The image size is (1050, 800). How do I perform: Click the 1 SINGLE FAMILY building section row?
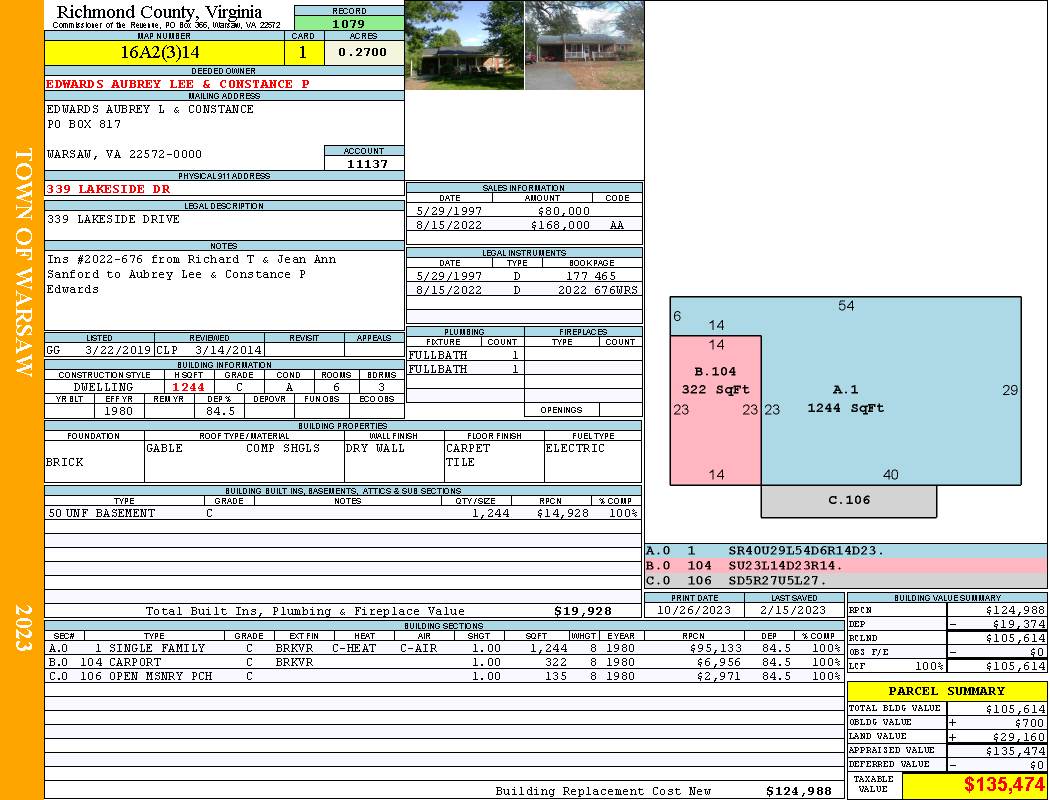point(445,648)
